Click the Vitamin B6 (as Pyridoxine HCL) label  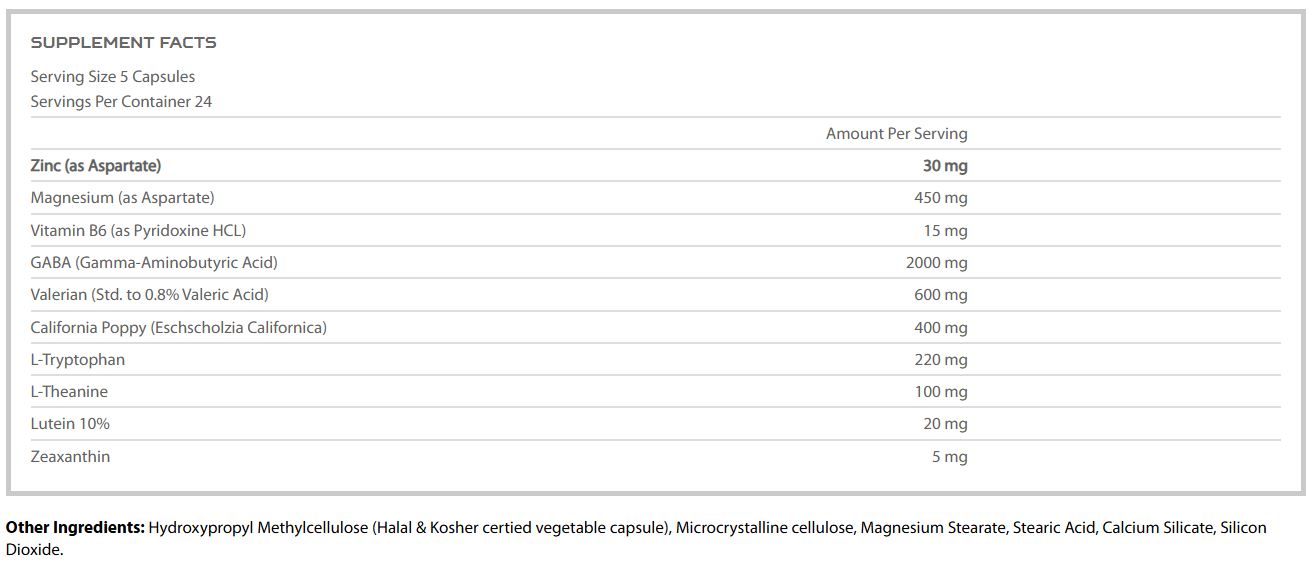click(x=138, y=231)
